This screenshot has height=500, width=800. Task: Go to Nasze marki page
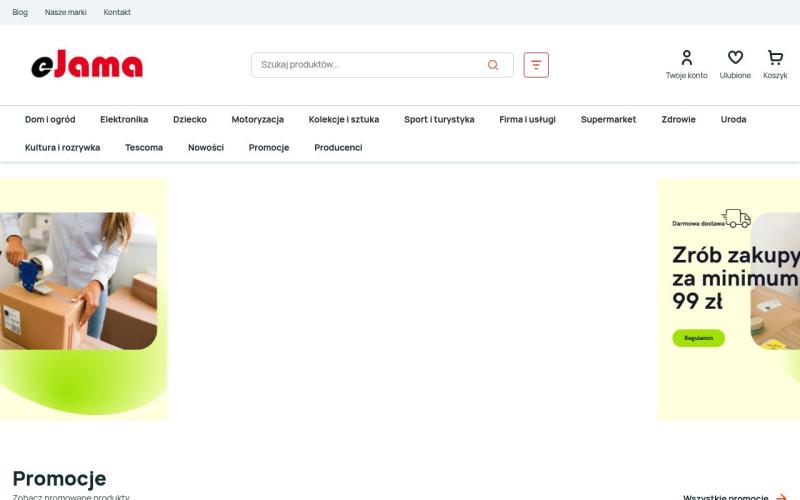[x=65, y=12]
